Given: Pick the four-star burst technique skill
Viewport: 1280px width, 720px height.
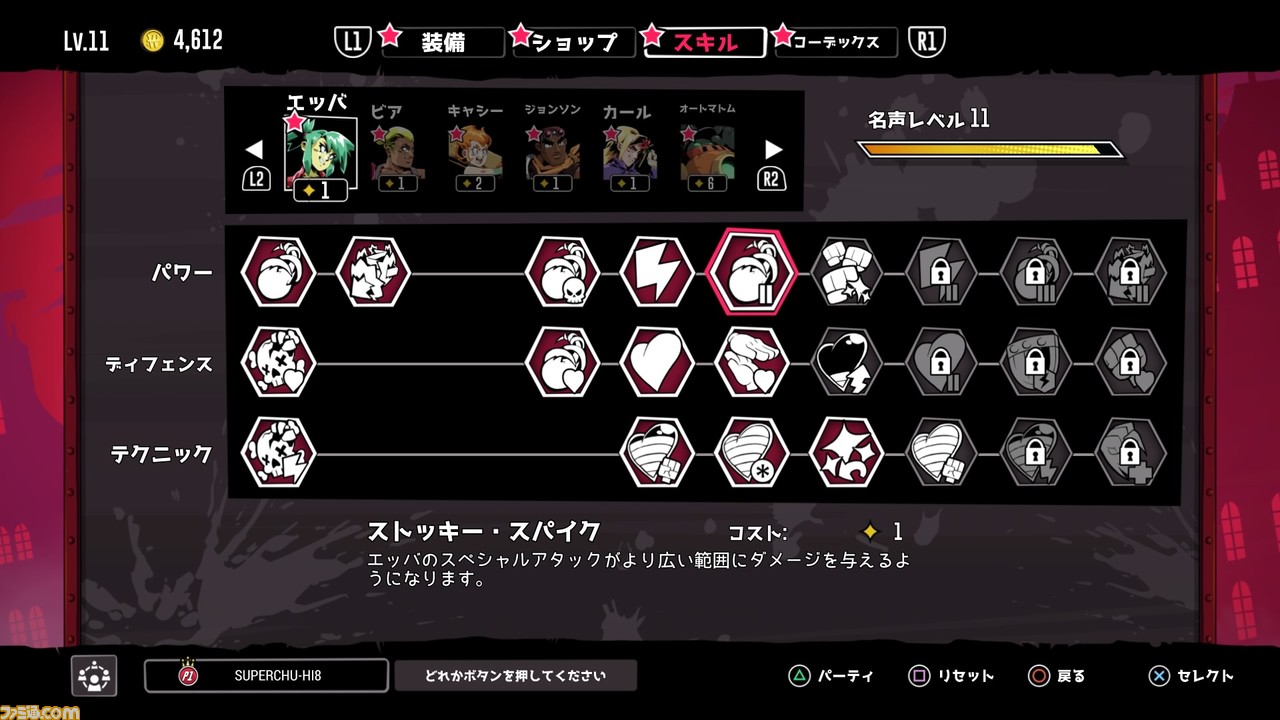Looking at the screenshot, I should [847, 452].
